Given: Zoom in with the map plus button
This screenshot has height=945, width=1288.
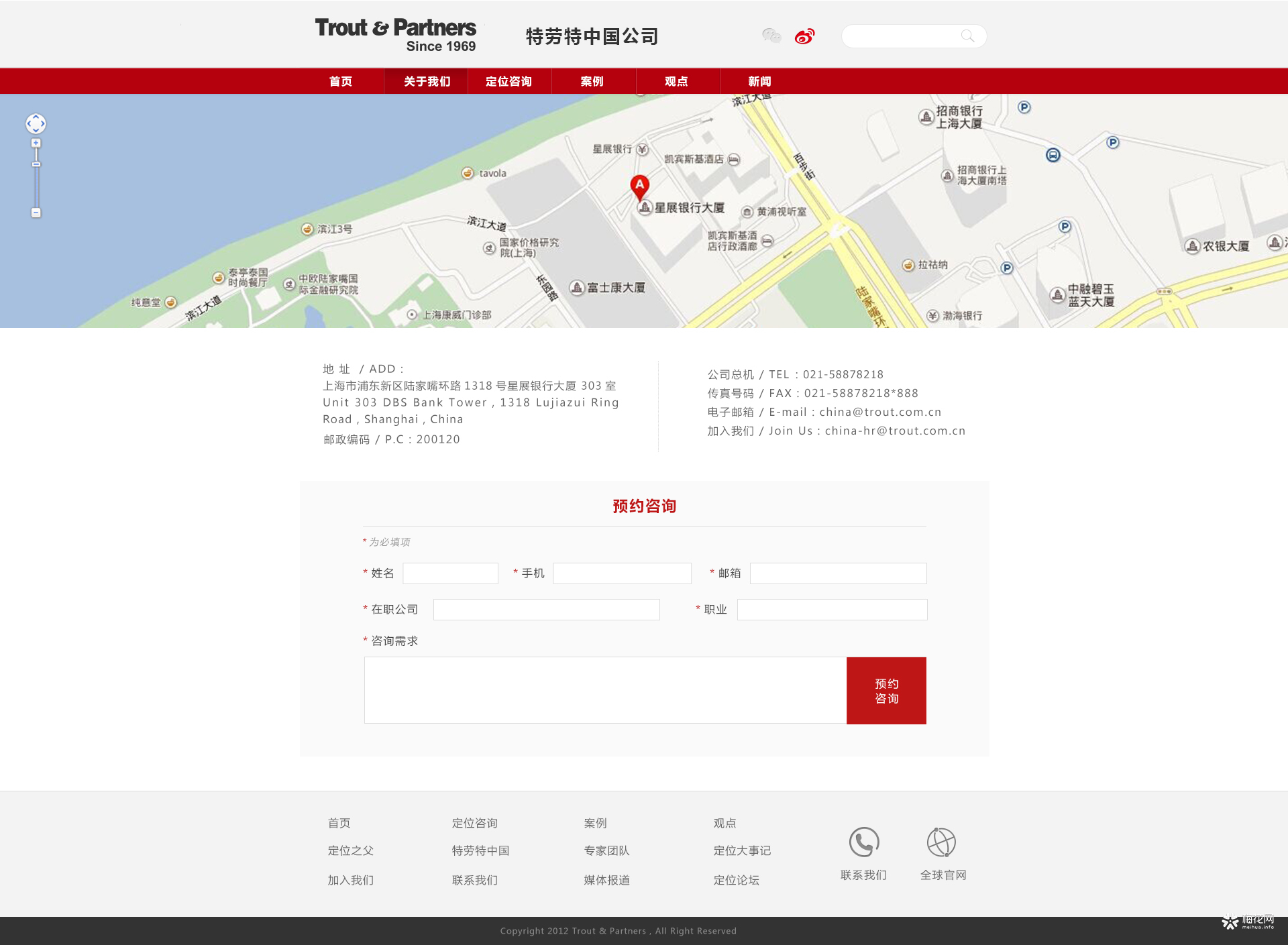Looking at the screenshot, I should coord(36,143).
